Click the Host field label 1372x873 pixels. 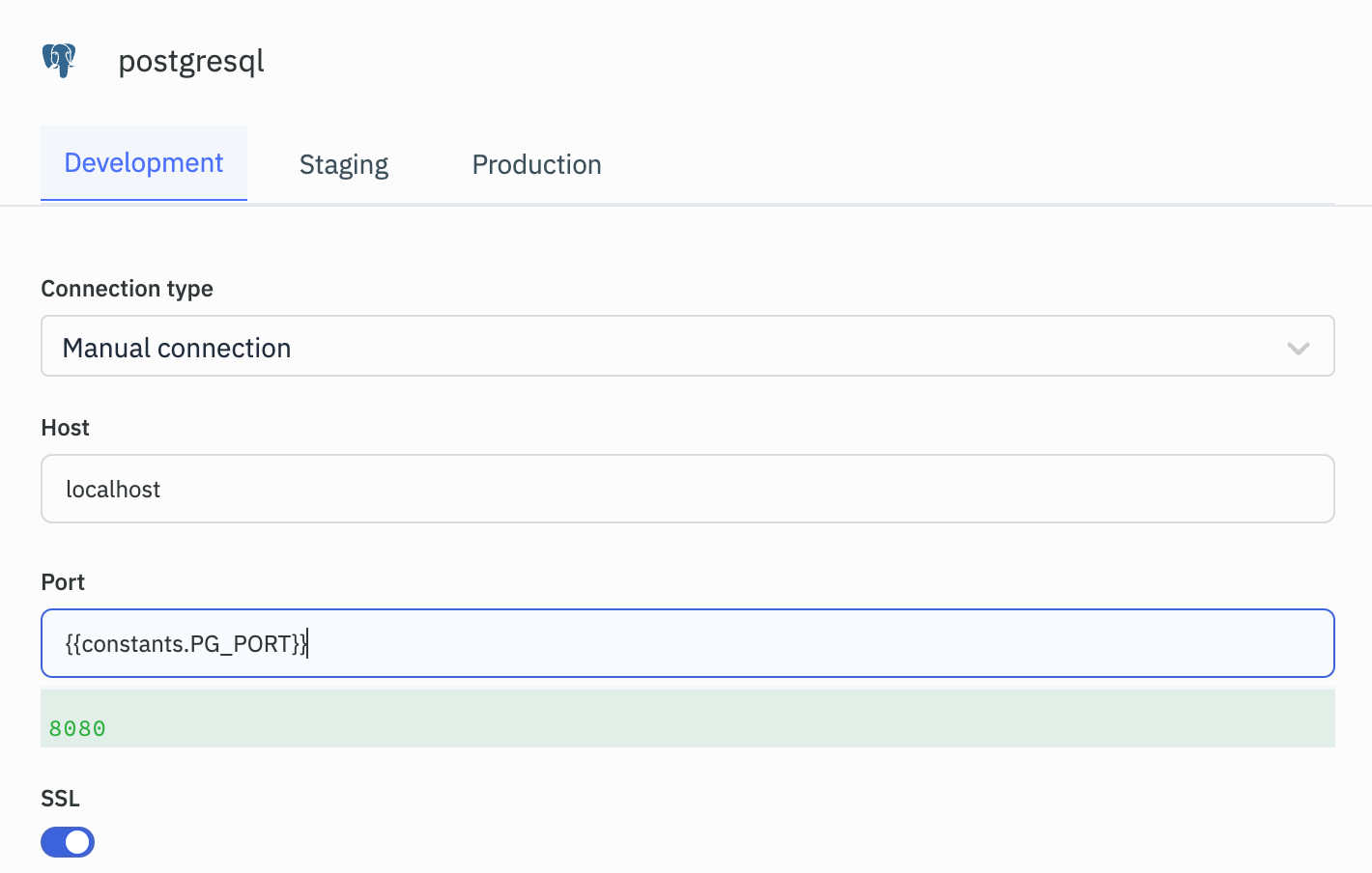pos(65,427)
